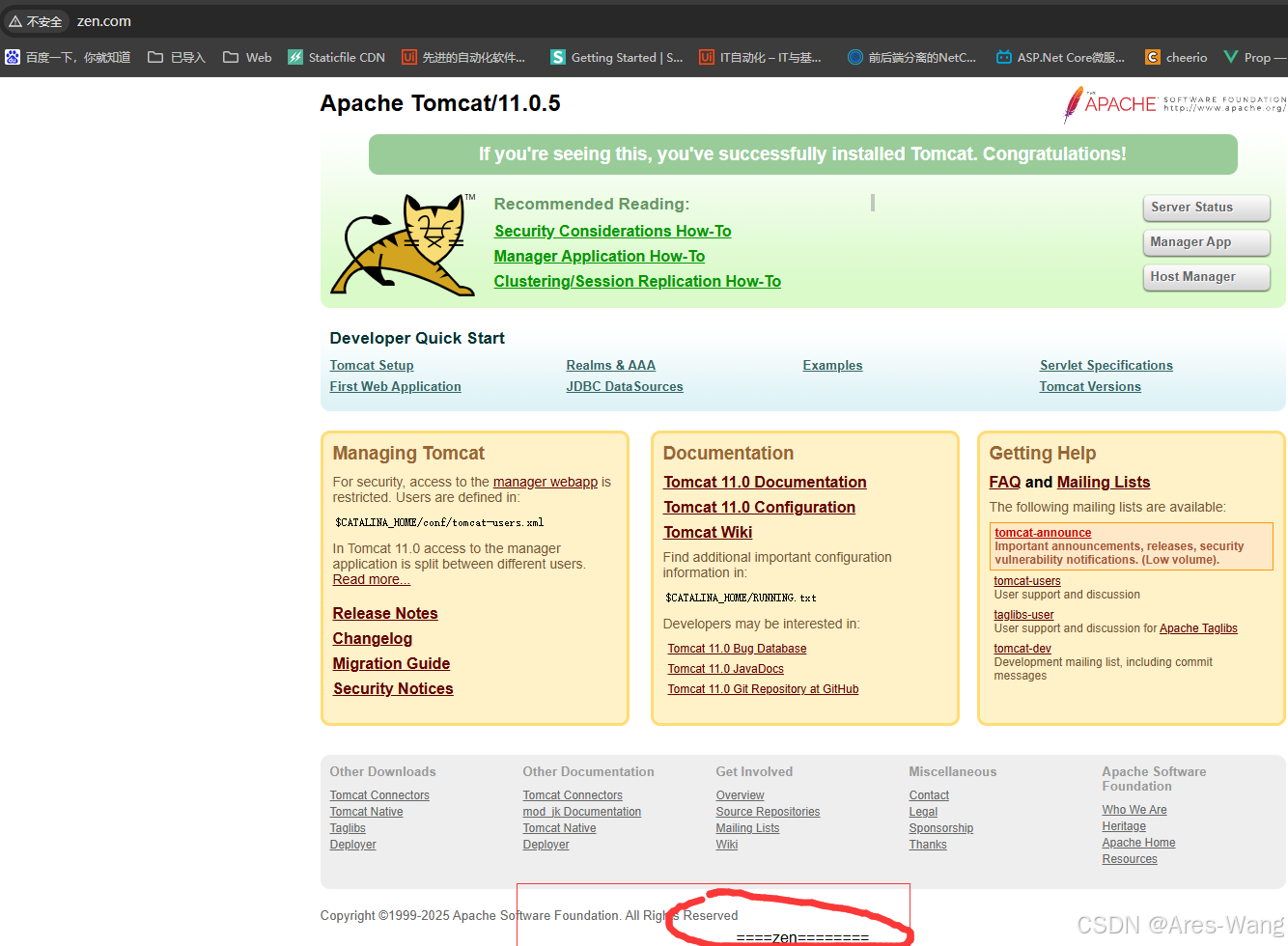Open the Sponsorship link

pos(941,828)
